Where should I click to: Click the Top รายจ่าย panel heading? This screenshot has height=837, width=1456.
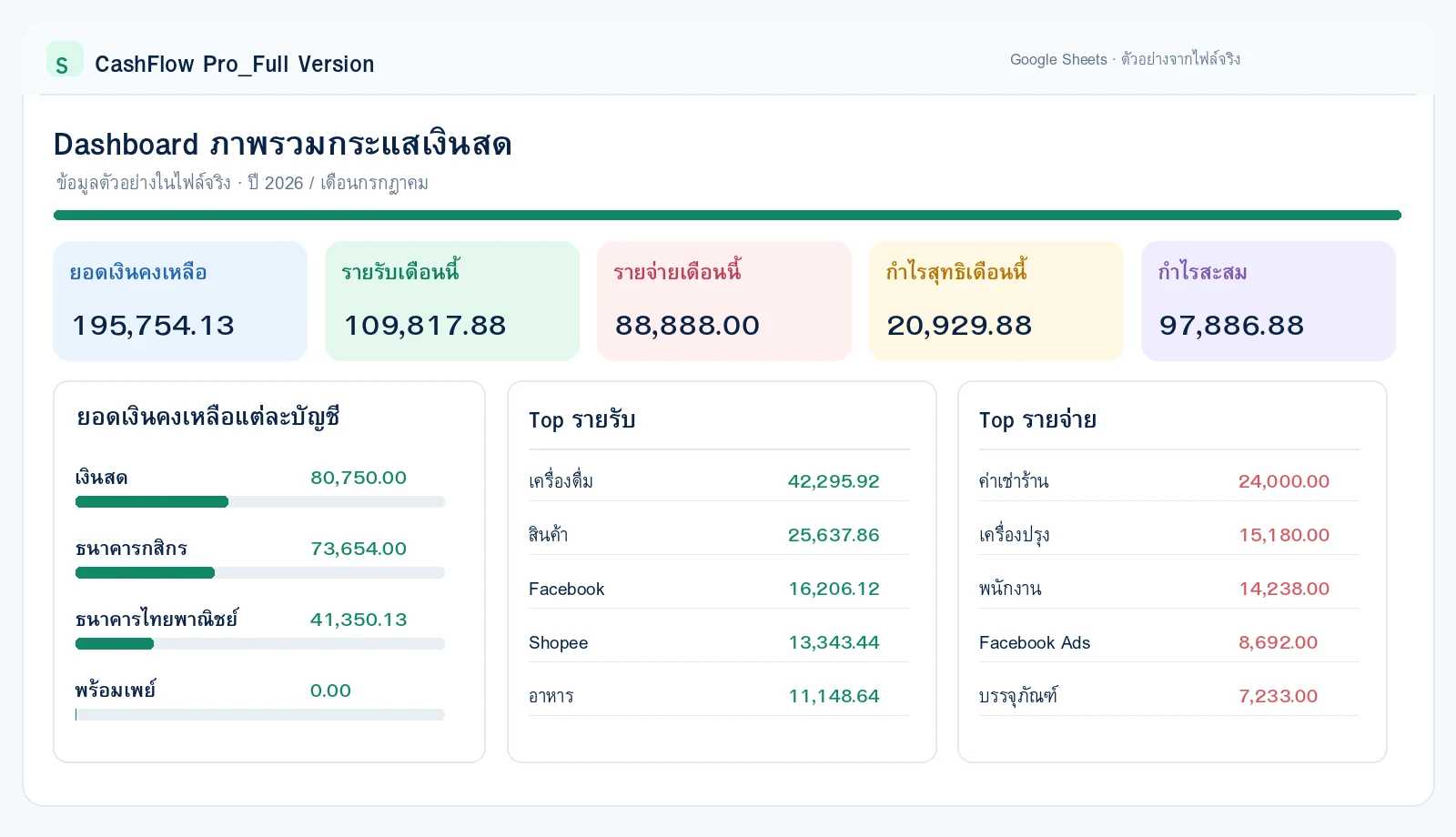point(1037,420)
